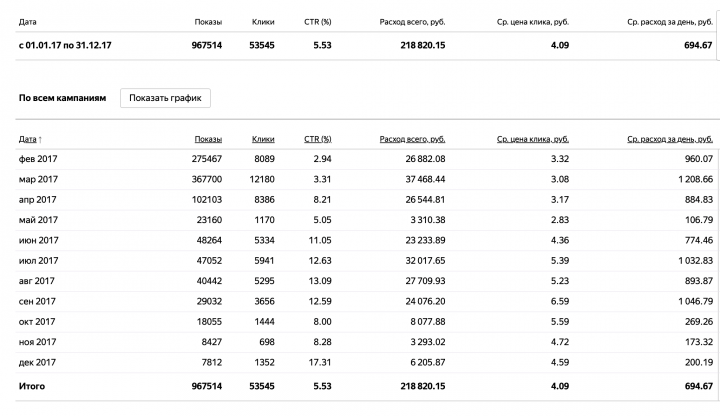Click the 37 468.44 spend value for March
The image size is (720, 416).
click(425, 179)
